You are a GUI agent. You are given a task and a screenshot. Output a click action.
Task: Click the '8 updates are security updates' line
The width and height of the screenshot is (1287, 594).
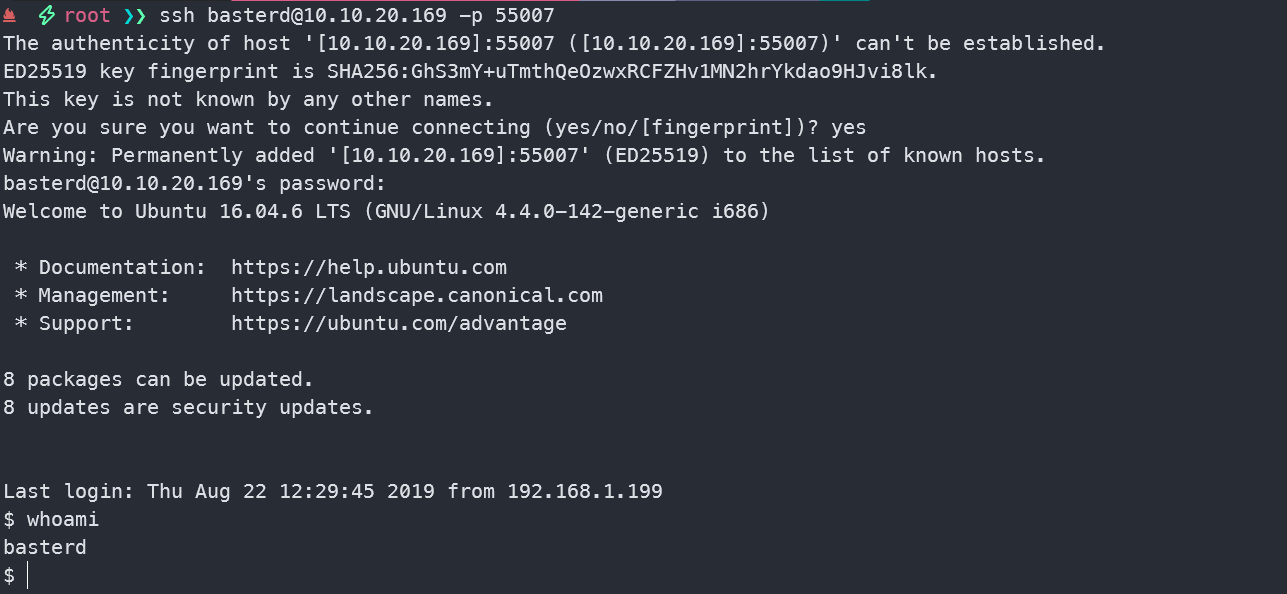click(188, 408)
